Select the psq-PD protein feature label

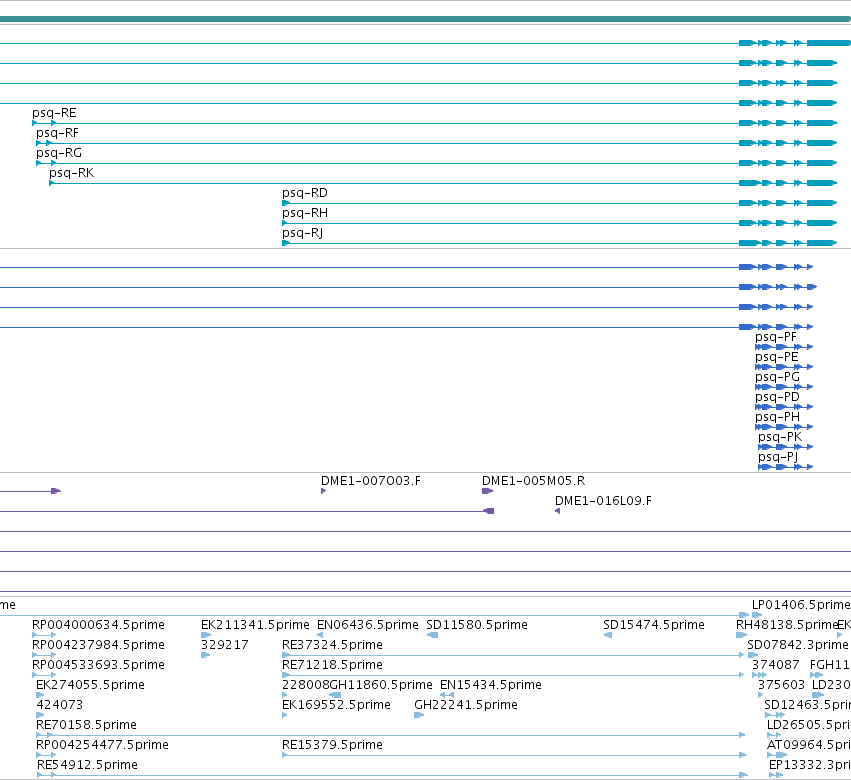[x=777, y=397]
